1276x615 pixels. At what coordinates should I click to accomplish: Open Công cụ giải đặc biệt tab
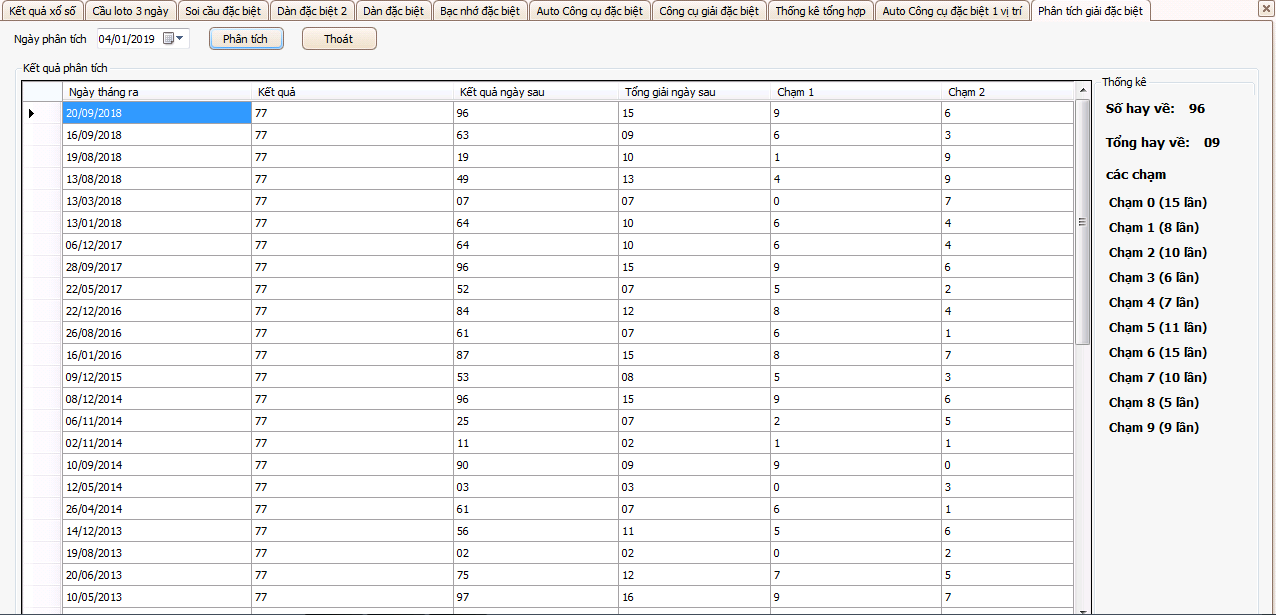709,11
